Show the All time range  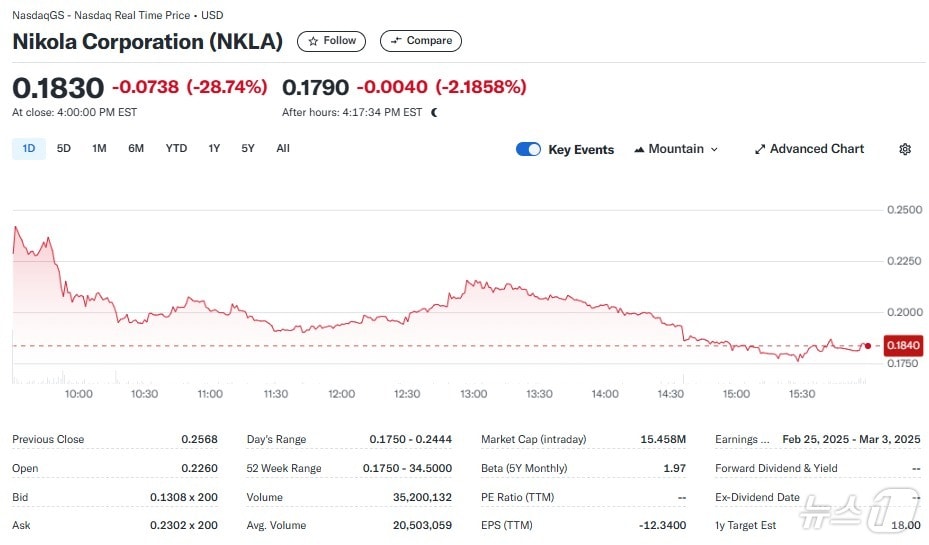coord(283,148)
